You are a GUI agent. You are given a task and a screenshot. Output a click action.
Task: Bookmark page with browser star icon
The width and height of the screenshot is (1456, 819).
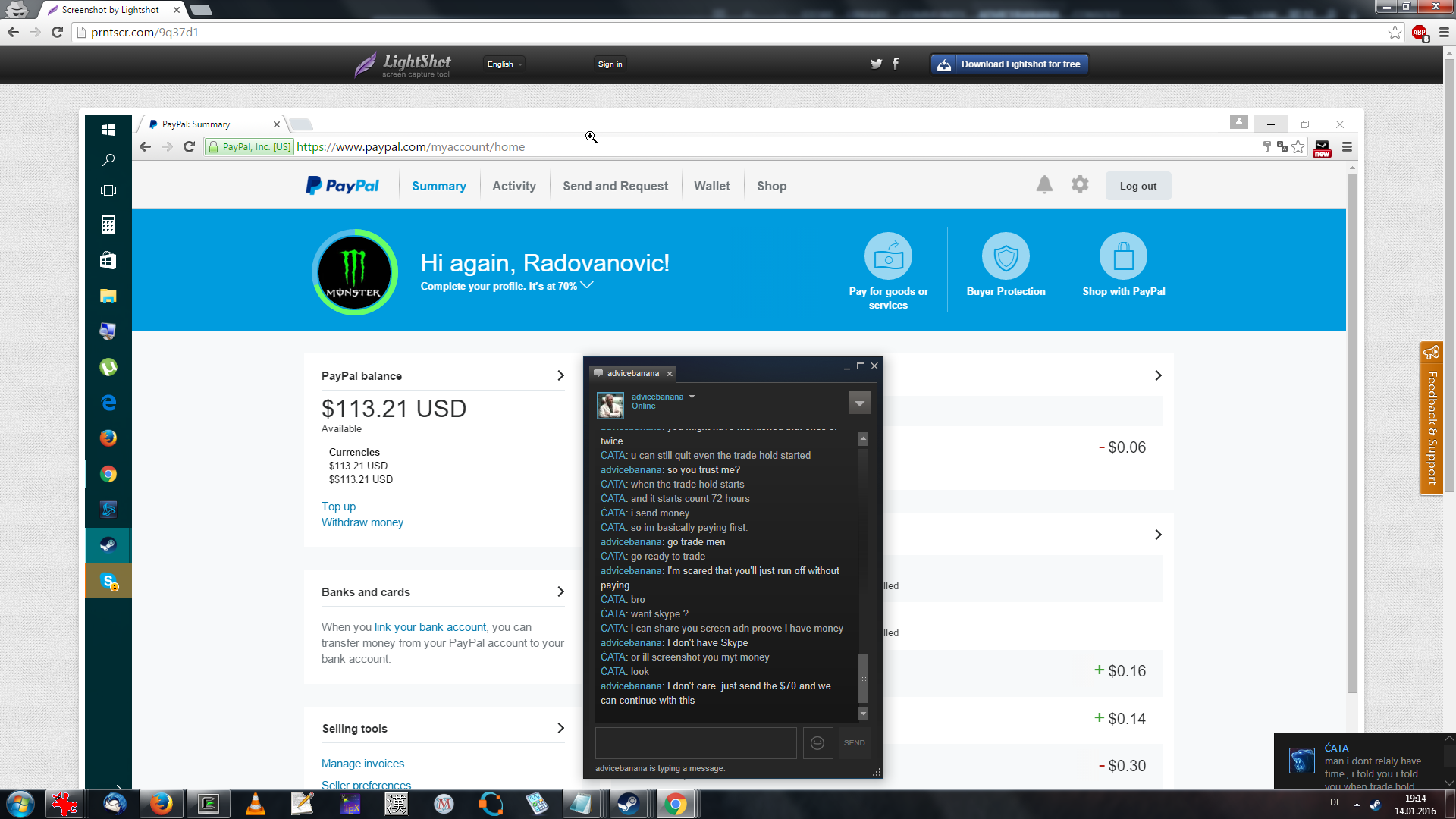coord(1395,32)
